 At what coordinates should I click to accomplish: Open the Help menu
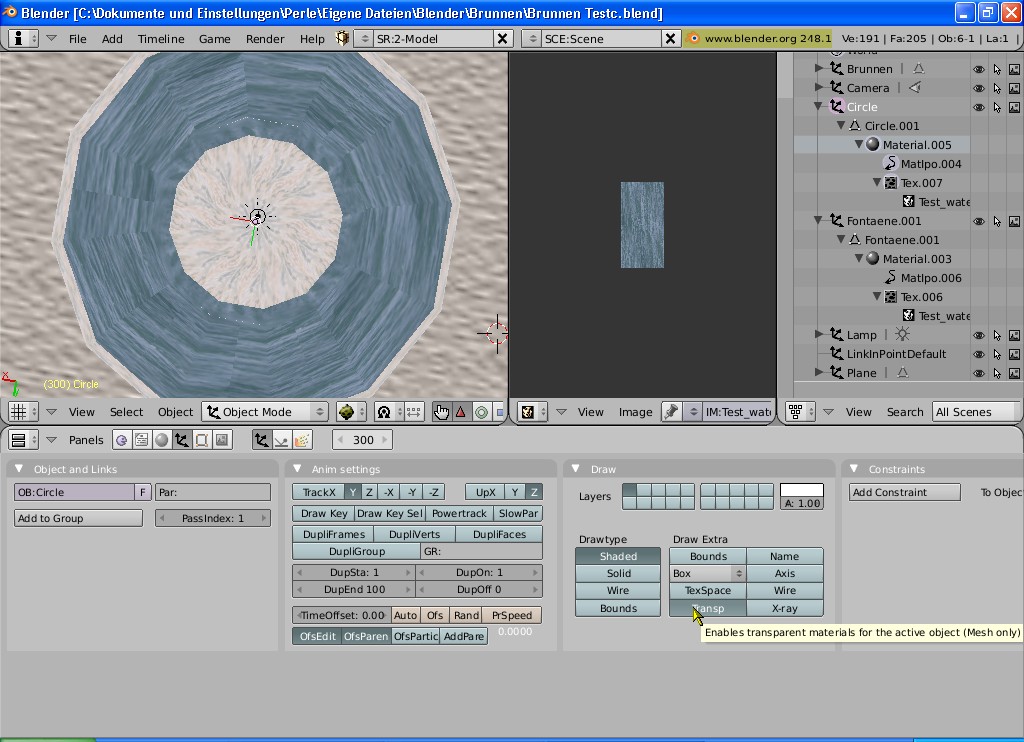coord(312,39)
